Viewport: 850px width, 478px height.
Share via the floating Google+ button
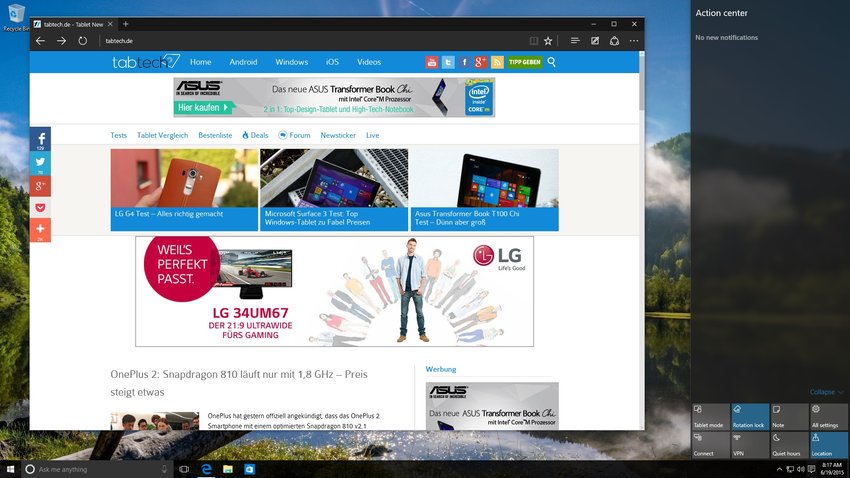[40, 186]
